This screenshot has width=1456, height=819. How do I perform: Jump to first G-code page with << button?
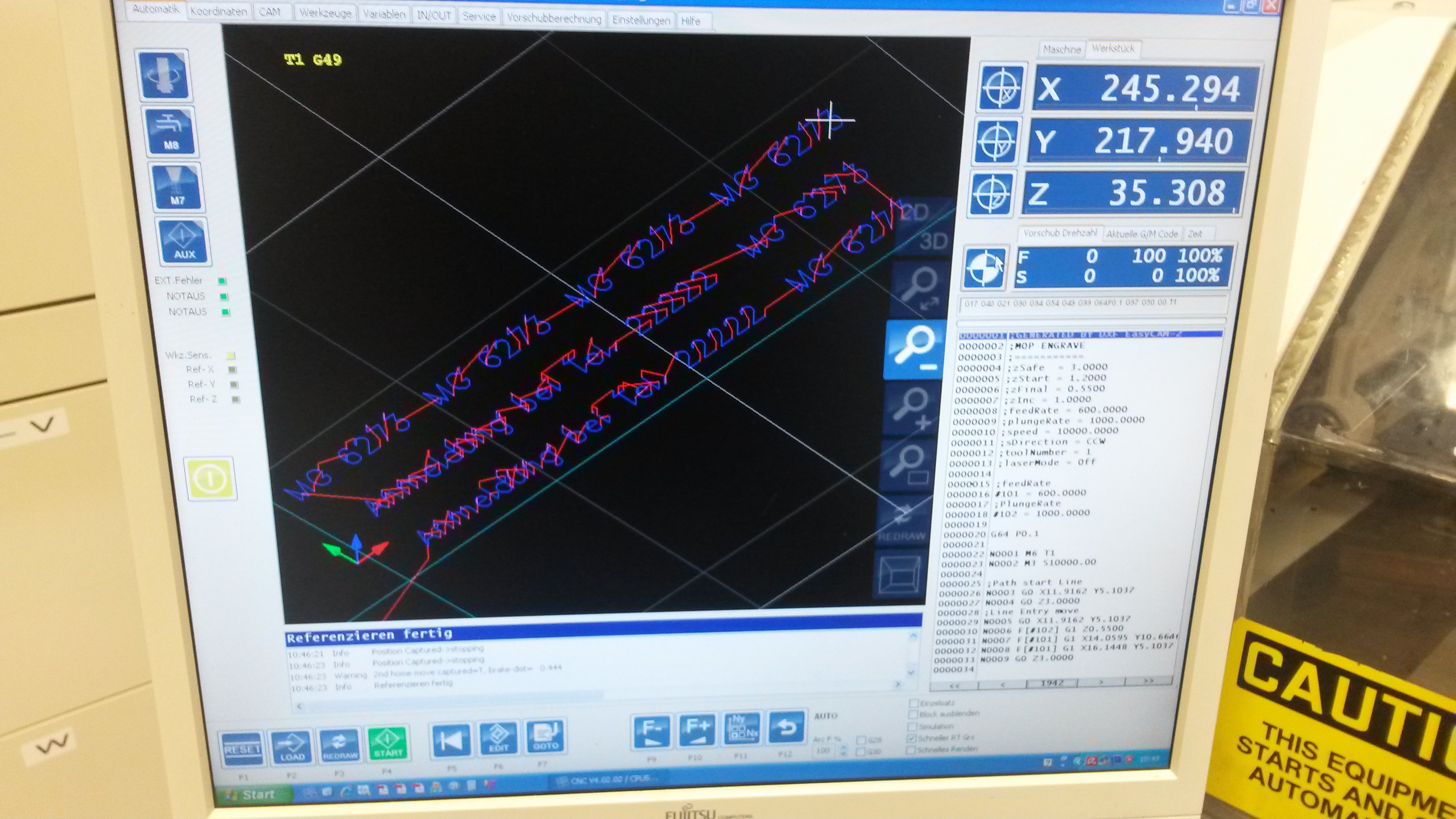(954, 686)
